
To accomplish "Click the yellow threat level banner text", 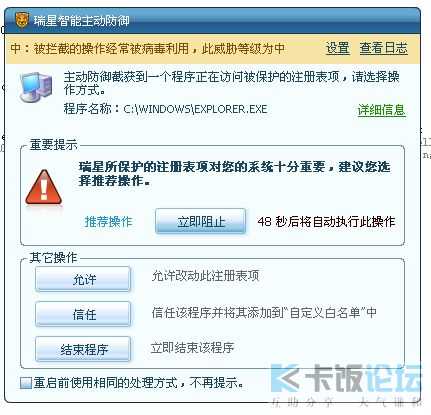I will 147,49.
